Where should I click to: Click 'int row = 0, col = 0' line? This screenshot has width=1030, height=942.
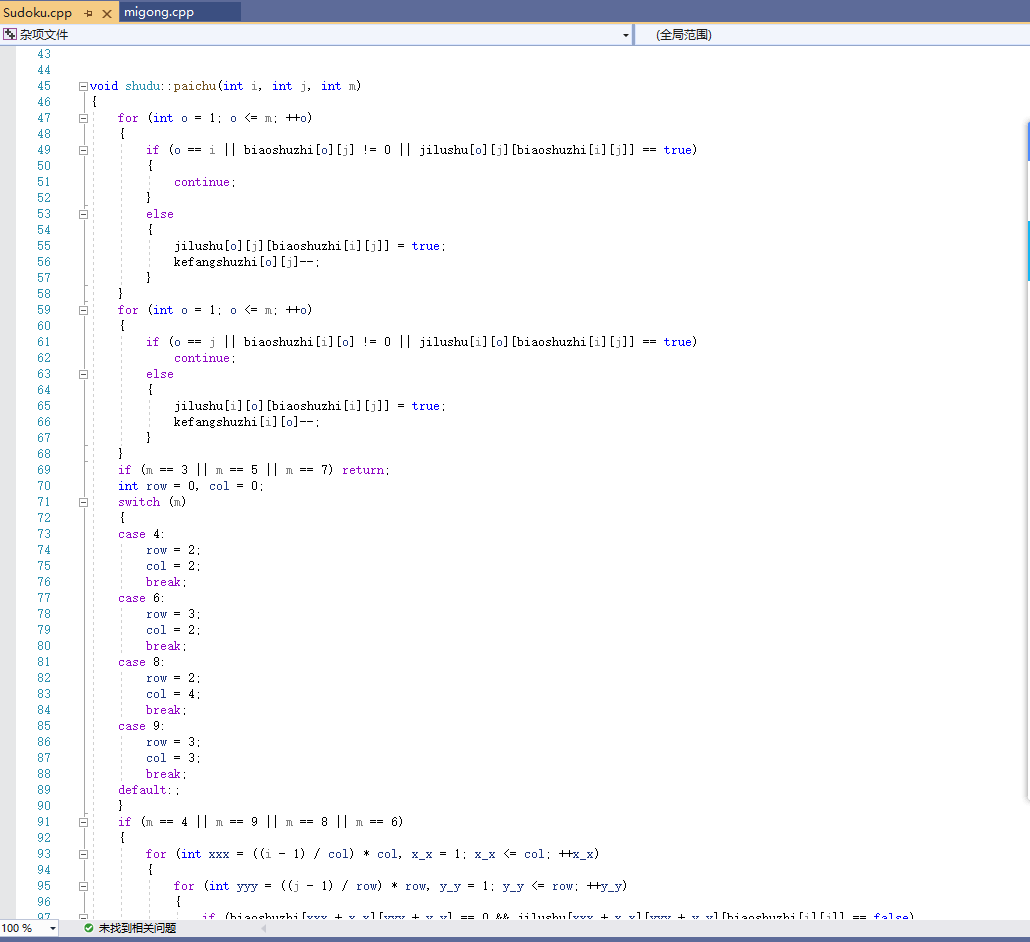click(190, 486)
